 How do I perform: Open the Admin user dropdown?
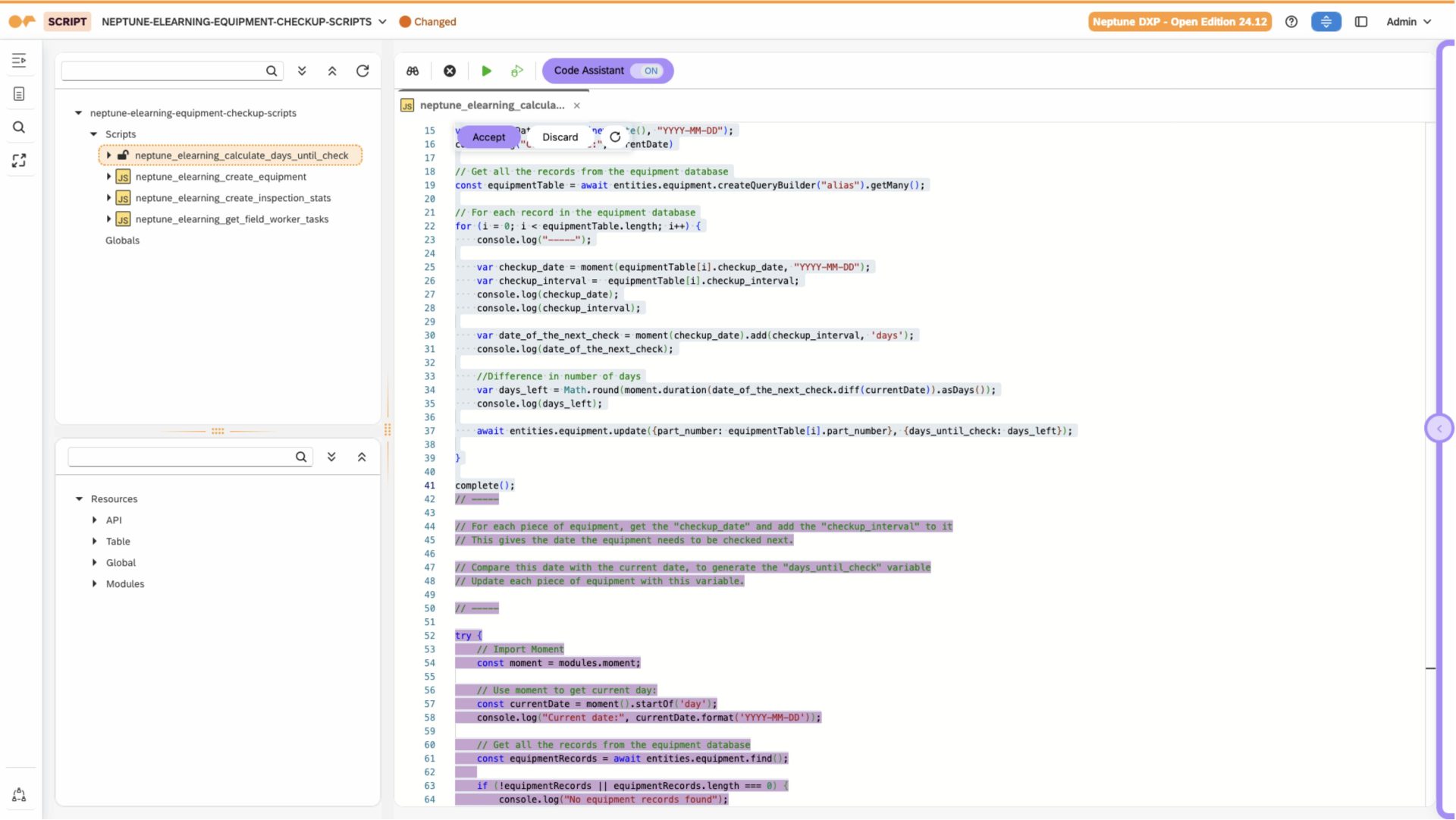[x=1408, y=22]
